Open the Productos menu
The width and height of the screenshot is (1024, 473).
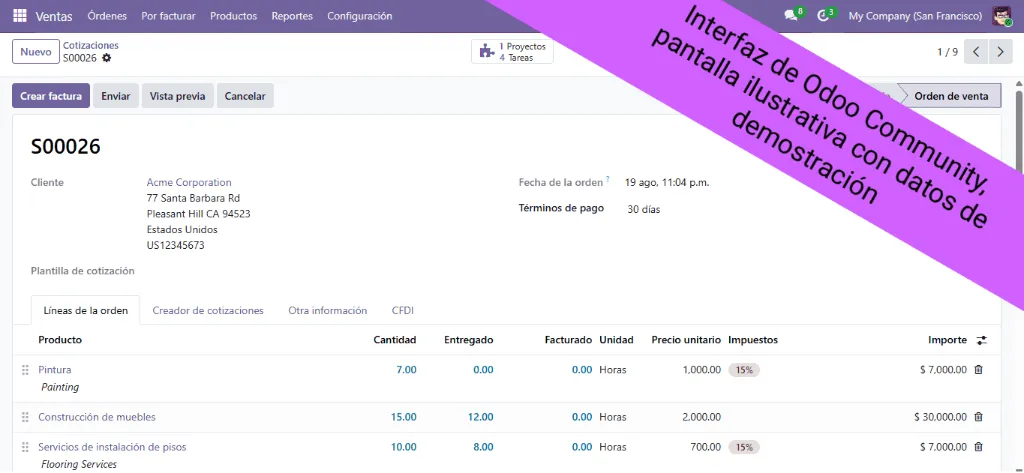click(234, 16)
